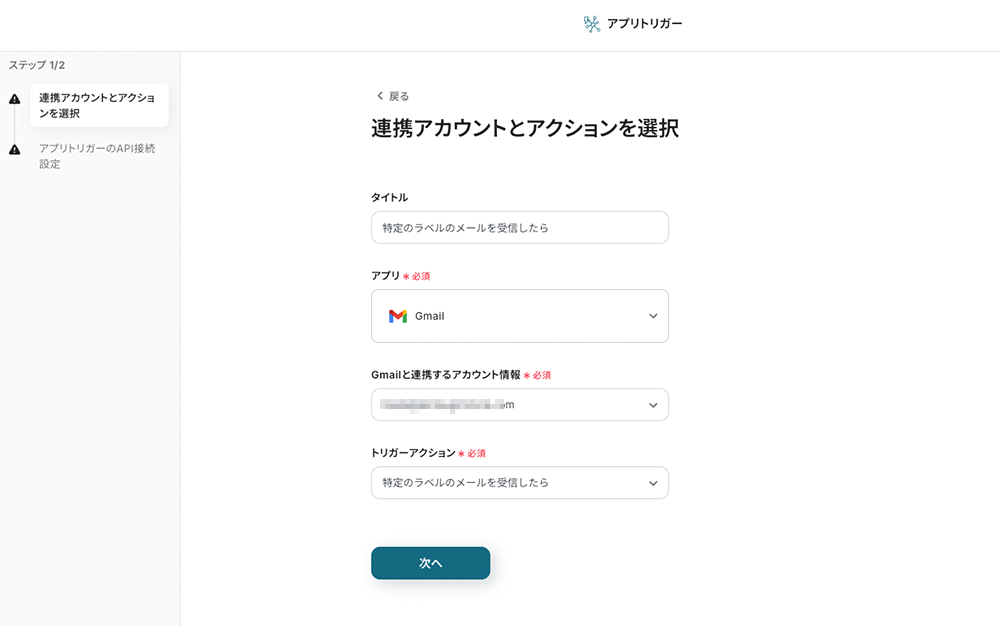Image resolution: width=1000 pixels, height=626 pixels.
Task: Expand the アプリ dropdown chevron arrow
Action: 653,316
